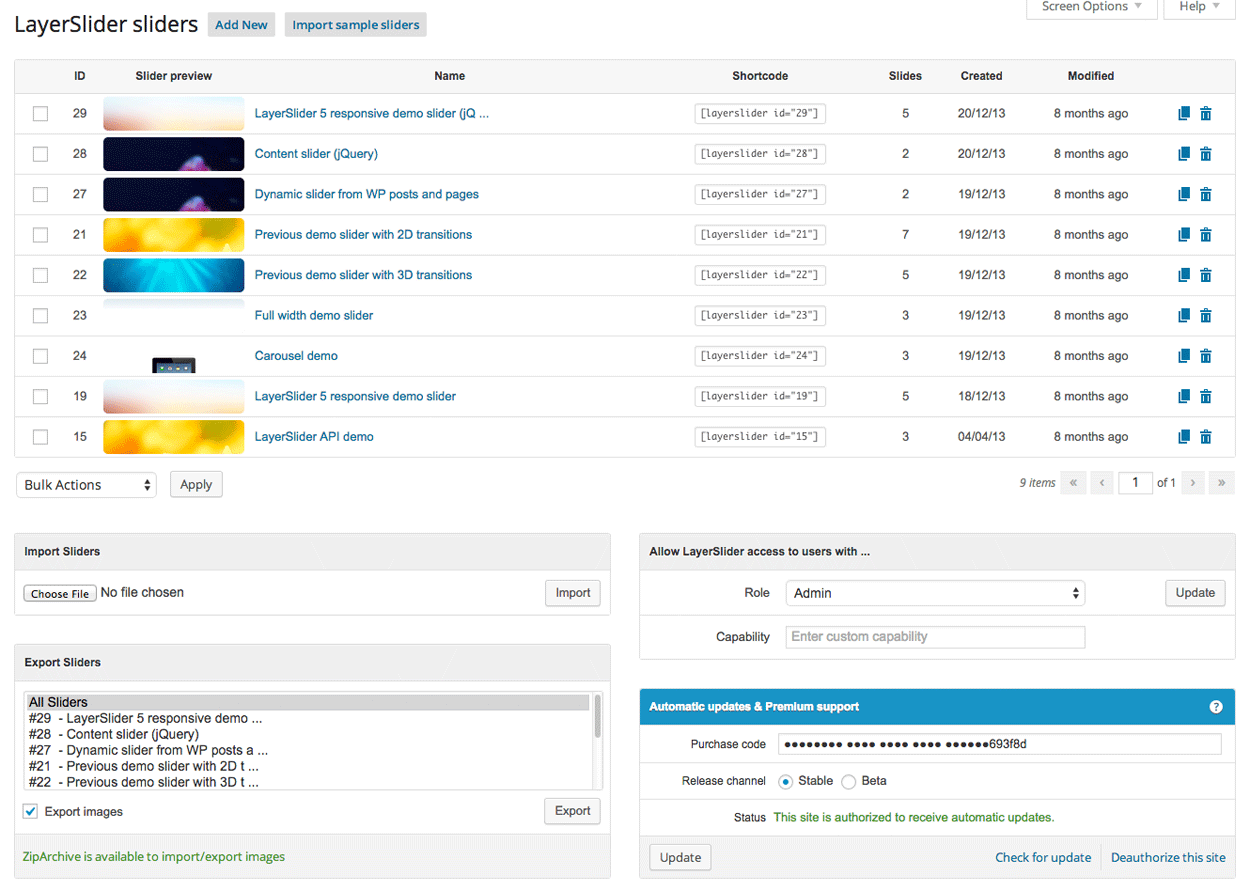Select #28 Content slider in export list

tap(307, 735)
